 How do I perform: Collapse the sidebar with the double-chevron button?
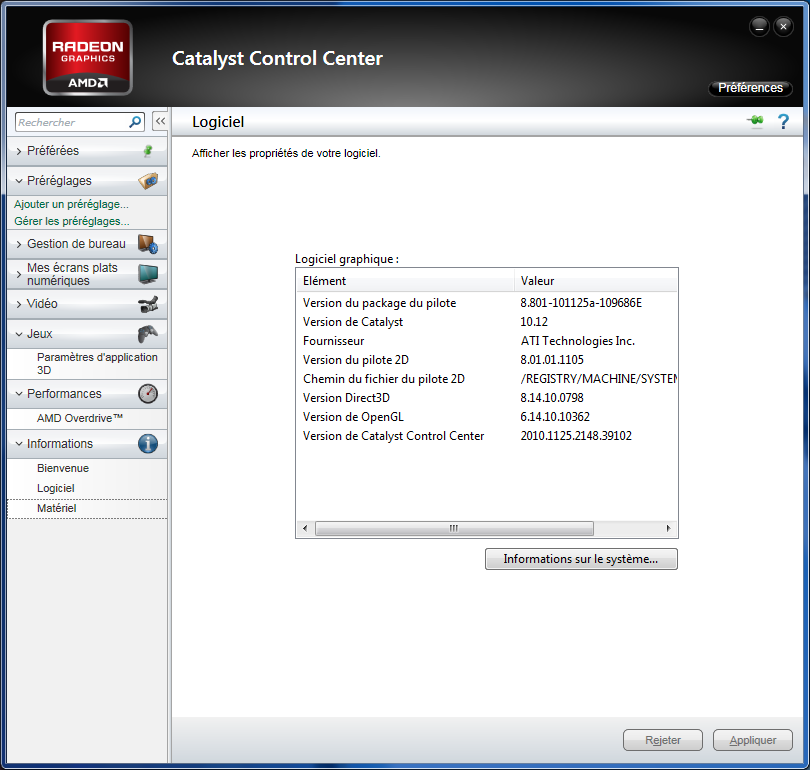pyautogui.click(x=159, y=120)
